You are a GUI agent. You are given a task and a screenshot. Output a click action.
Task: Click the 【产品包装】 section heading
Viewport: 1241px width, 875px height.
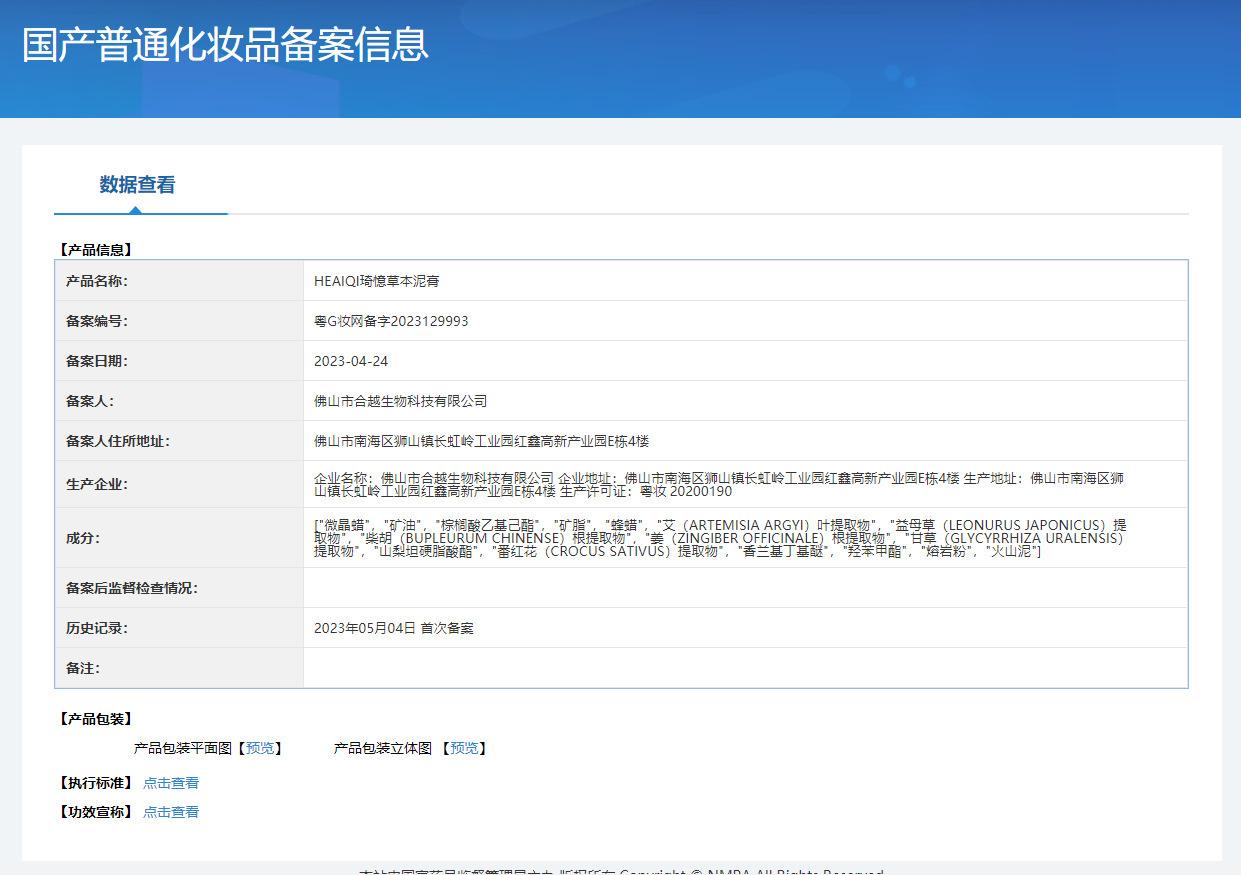tap(96, 719)
